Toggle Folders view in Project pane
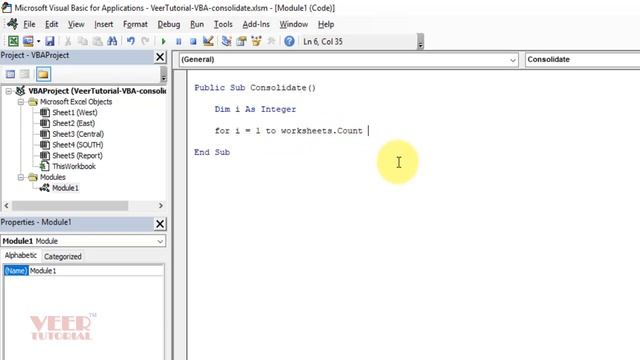Viewport: 640px width, 360px height. [43, 74]
